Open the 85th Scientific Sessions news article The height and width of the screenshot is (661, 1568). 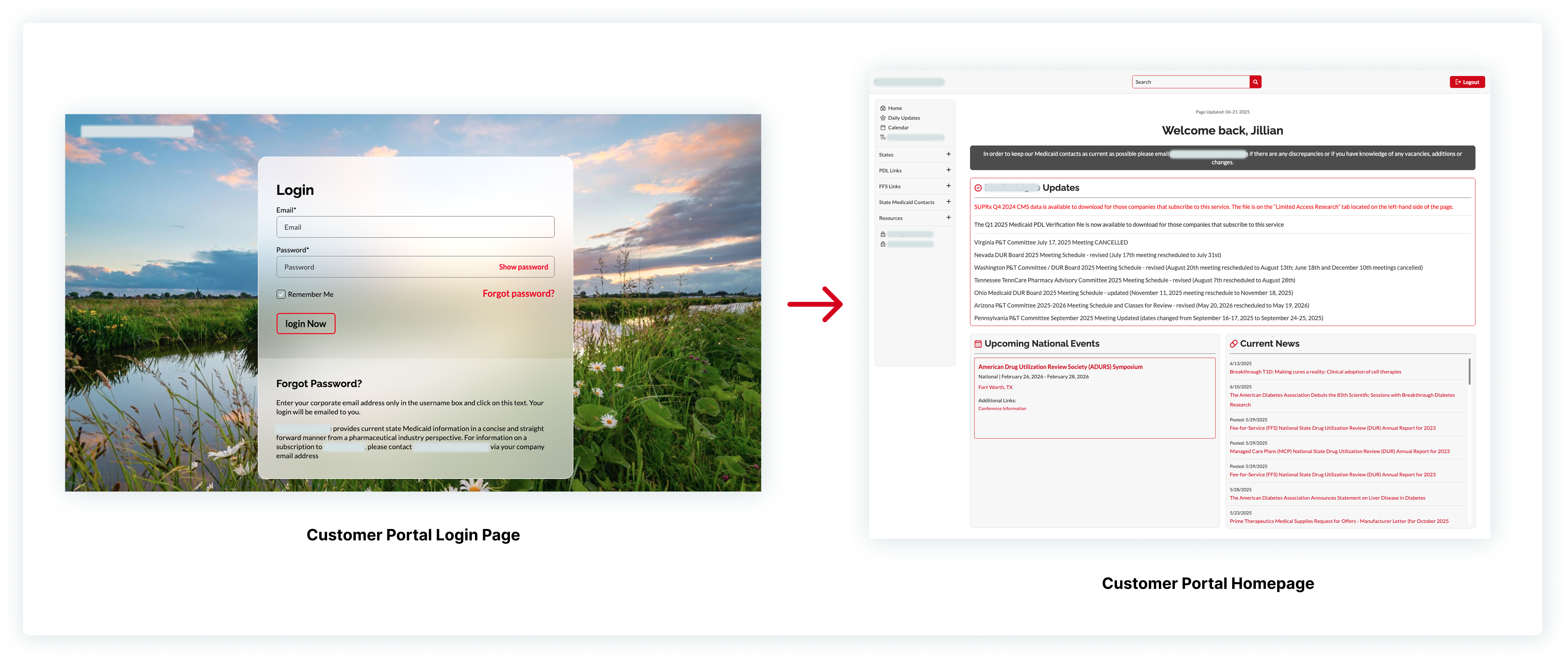click(1342, 400)
